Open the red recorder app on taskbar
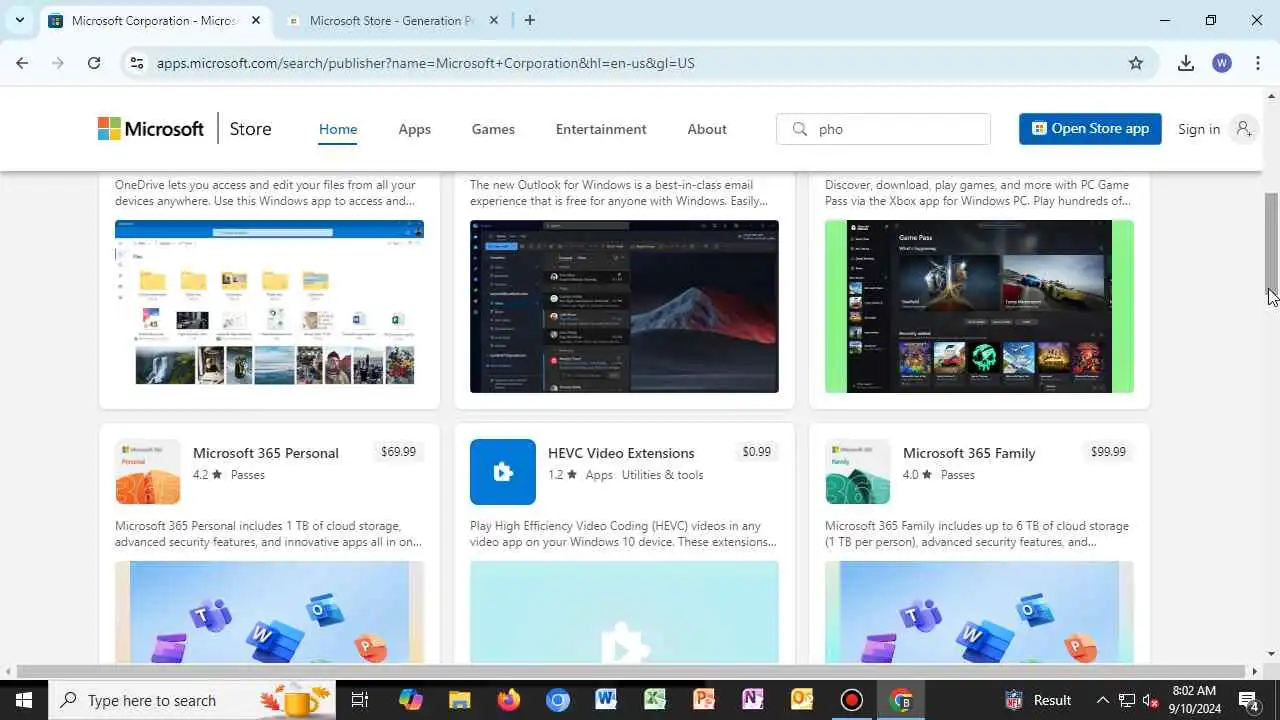This screenshot has height=720, width=1280. tap(851, 700)
